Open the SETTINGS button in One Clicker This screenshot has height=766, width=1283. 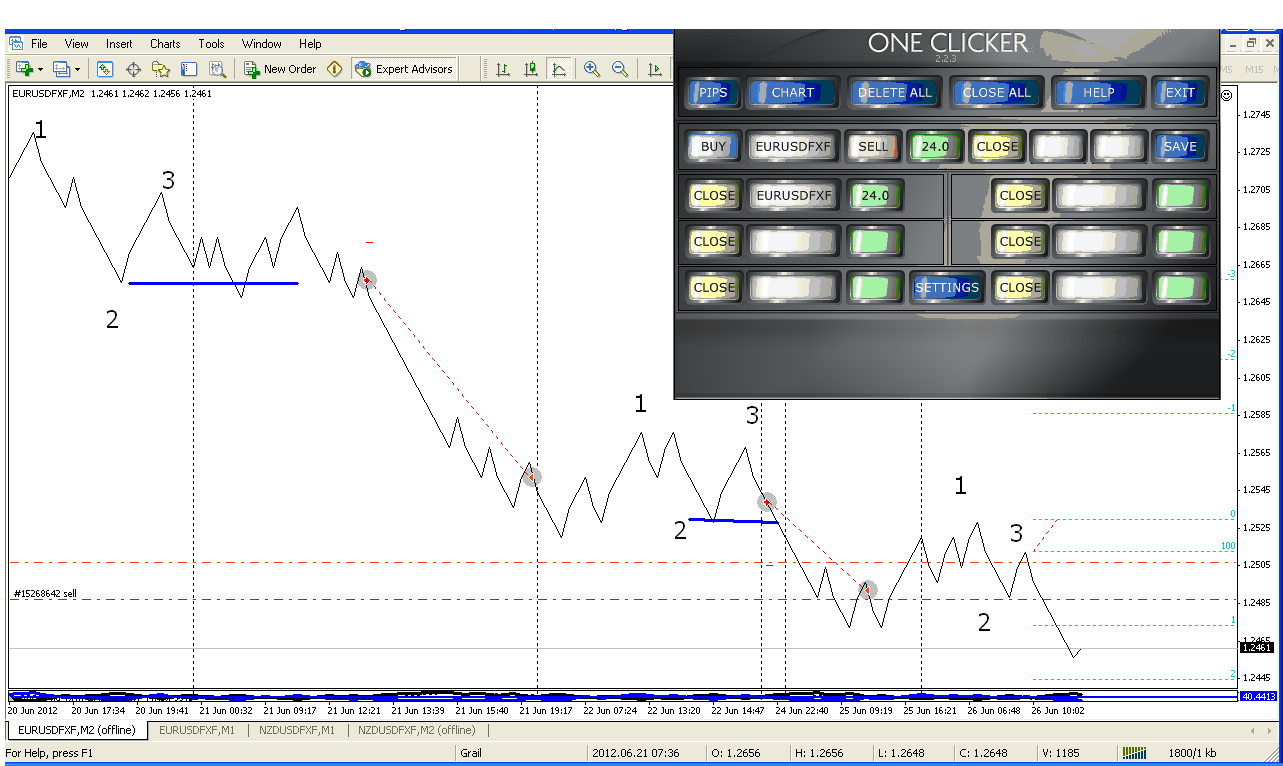(x=947, y=288)
